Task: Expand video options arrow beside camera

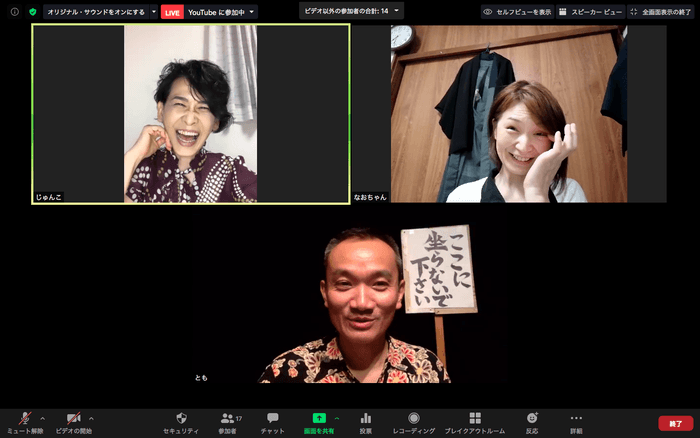Action: [x=91, y=418]
